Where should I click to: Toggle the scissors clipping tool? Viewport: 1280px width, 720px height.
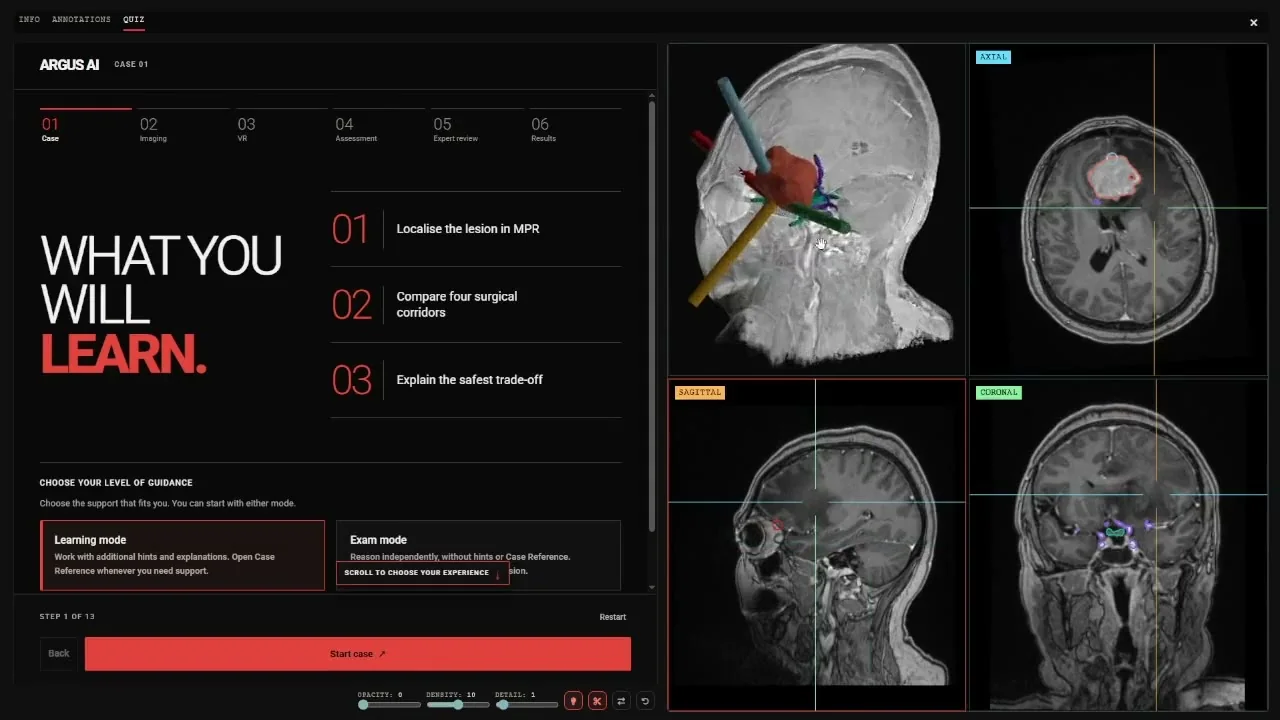point(597,701)
